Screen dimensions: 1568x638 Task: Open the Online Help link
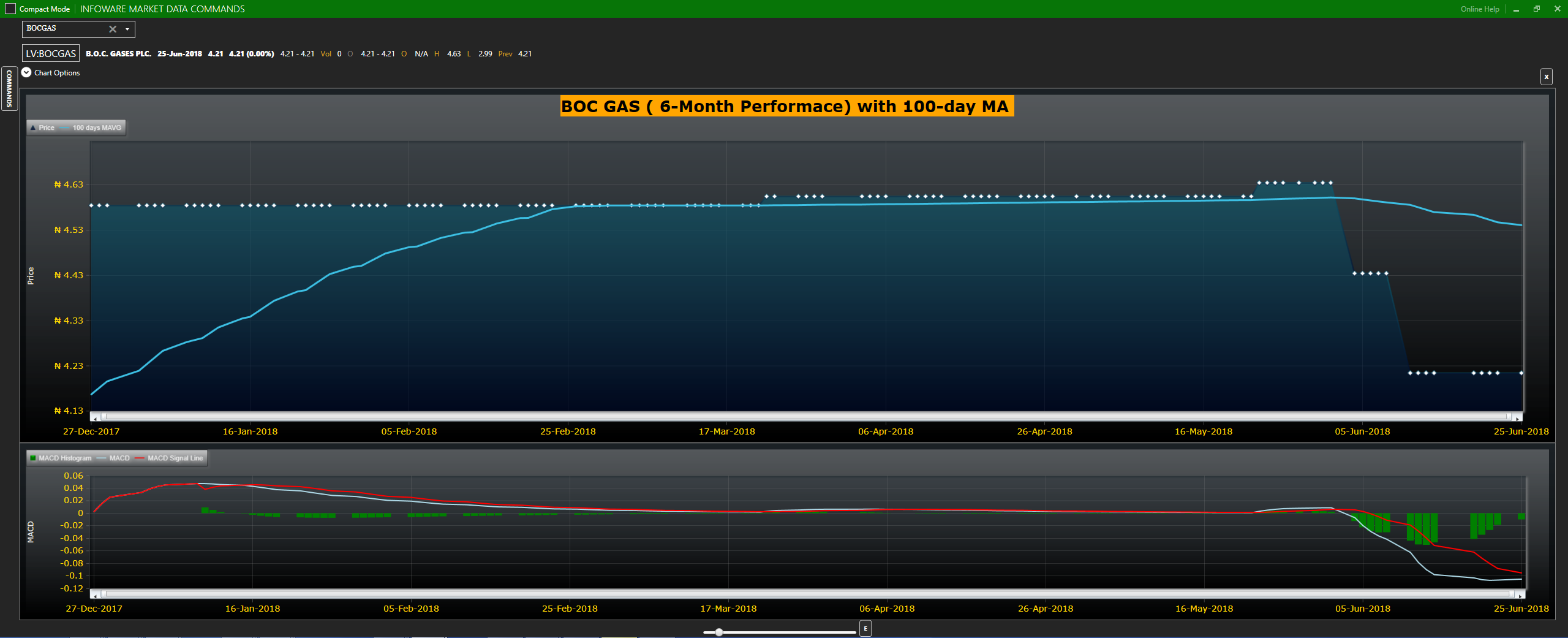click(1479, 9)
